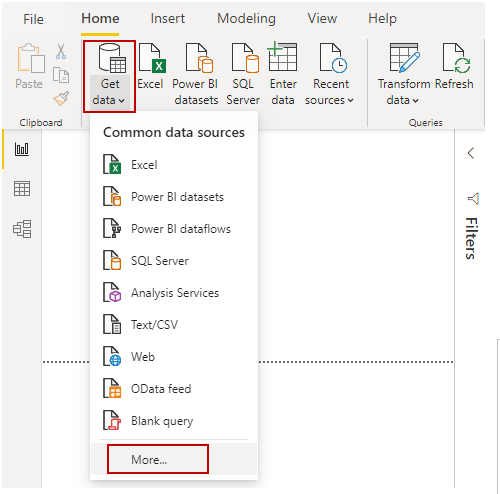Viewport: 500px width, 494px height.
Task: Switch to the Insert tab
Action: point(167,18)
